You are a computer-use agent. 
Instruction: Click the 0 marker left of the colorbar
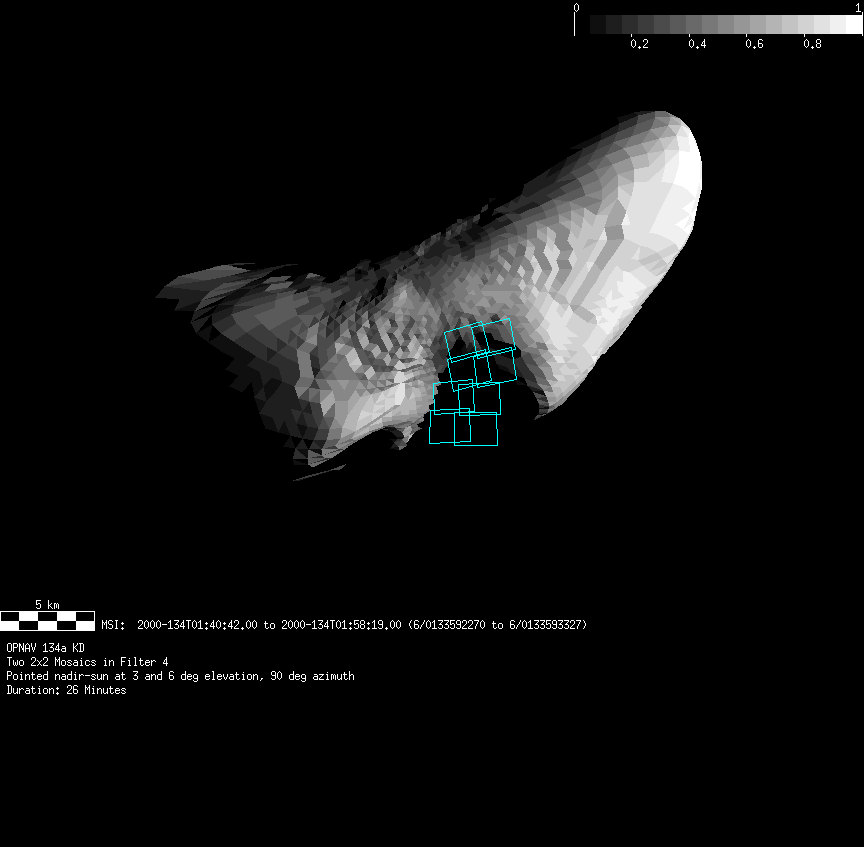576,7
